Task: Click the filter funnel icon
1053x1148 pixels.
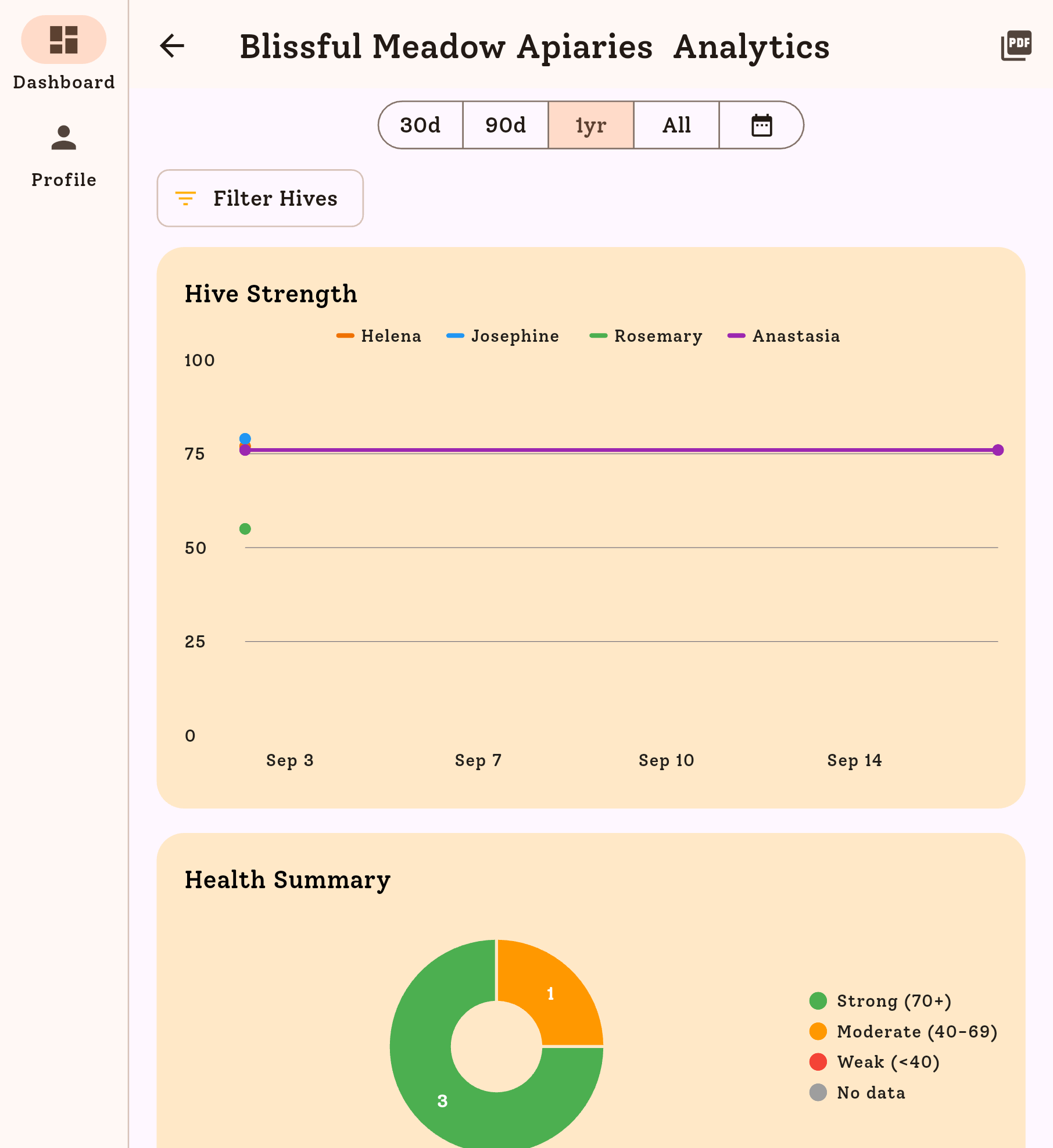Action: pyautogui.click(x=185, y=198)
